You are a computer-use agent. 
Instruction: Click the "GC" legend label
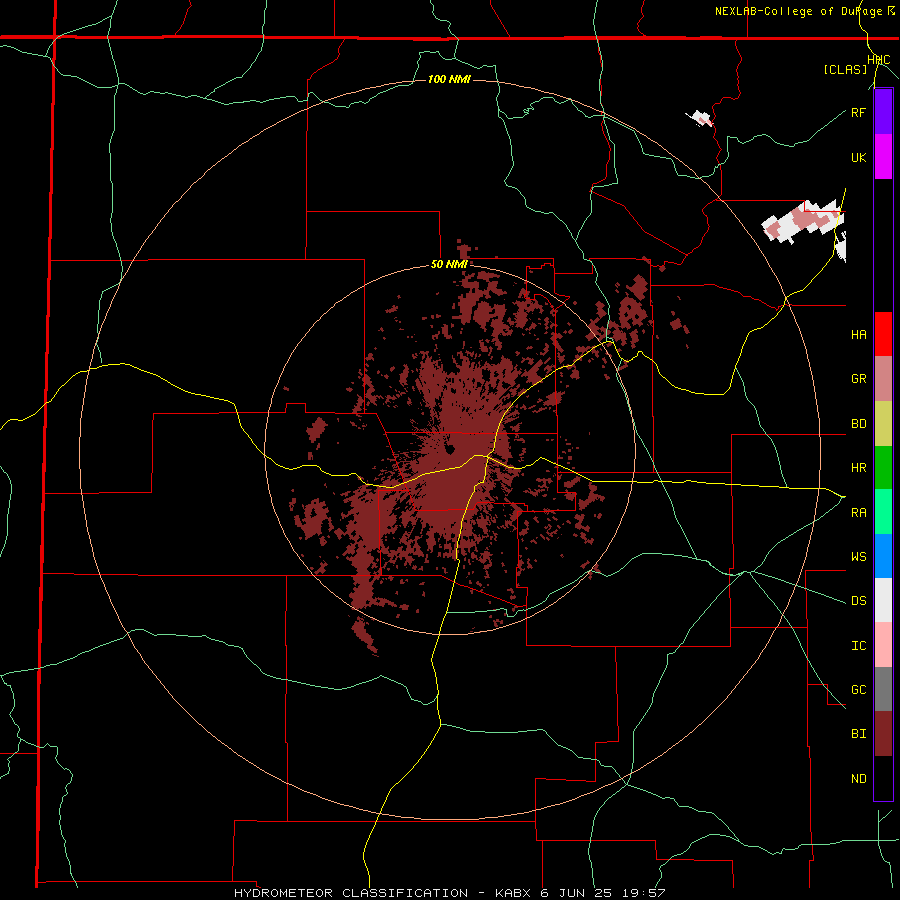(858, 689)
